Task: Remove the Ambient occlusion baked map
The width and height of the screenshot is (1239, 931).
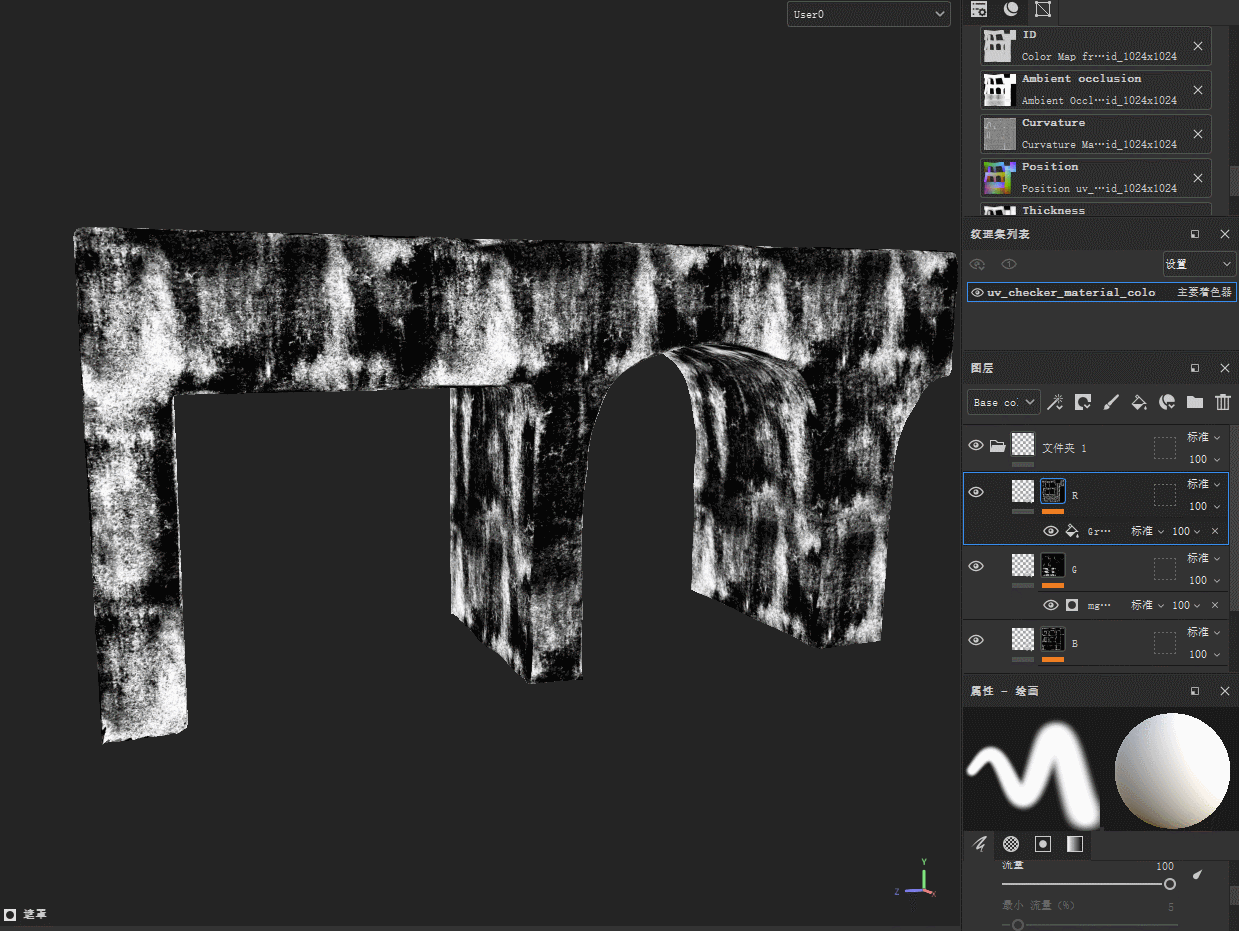Action: pyautogui.click(x=1197, y=90)
